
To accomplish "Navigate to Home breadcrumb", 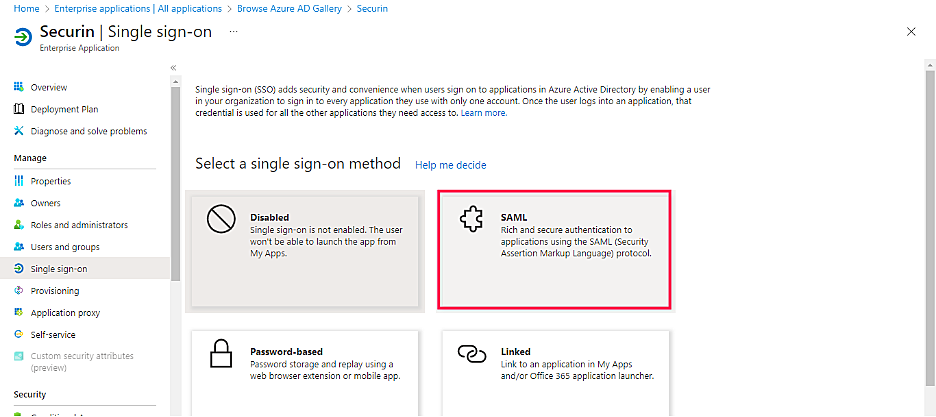I will coord(26,9).
